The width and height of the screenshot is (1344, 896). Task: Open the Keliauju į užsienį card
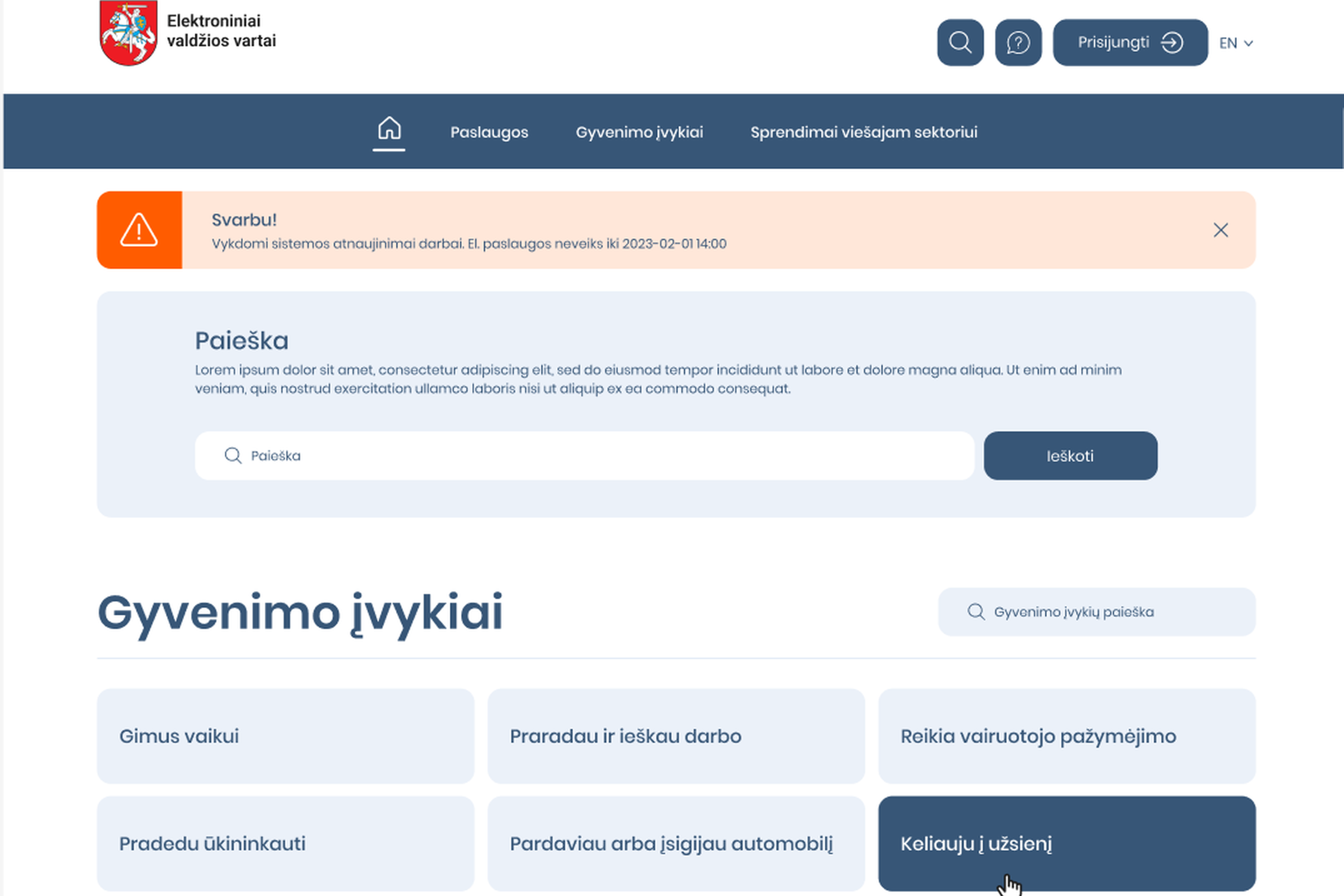click(1067, 844)
